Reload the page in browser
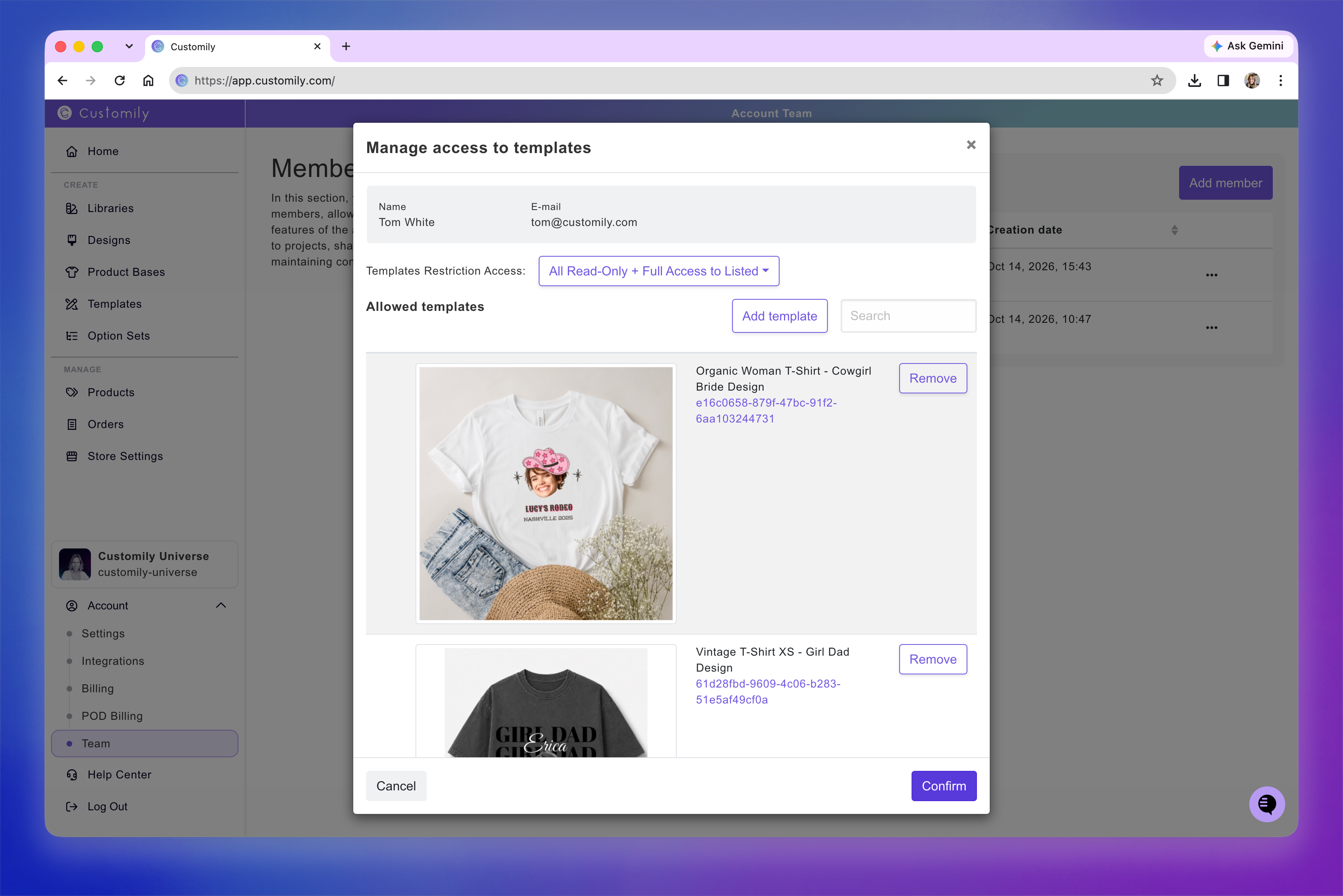Screen dimensions: 1343x896 120,81
